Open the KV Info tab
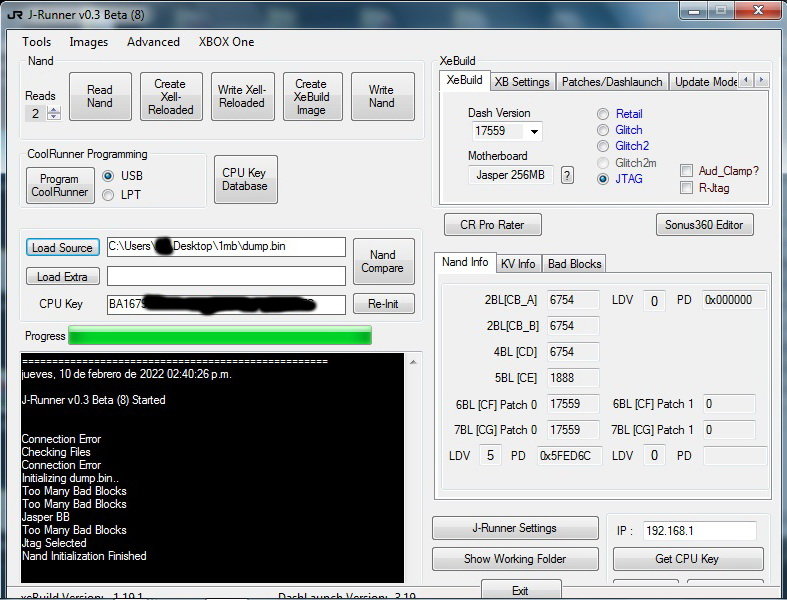This screenshot has height=600, width=787. point(518,264)
